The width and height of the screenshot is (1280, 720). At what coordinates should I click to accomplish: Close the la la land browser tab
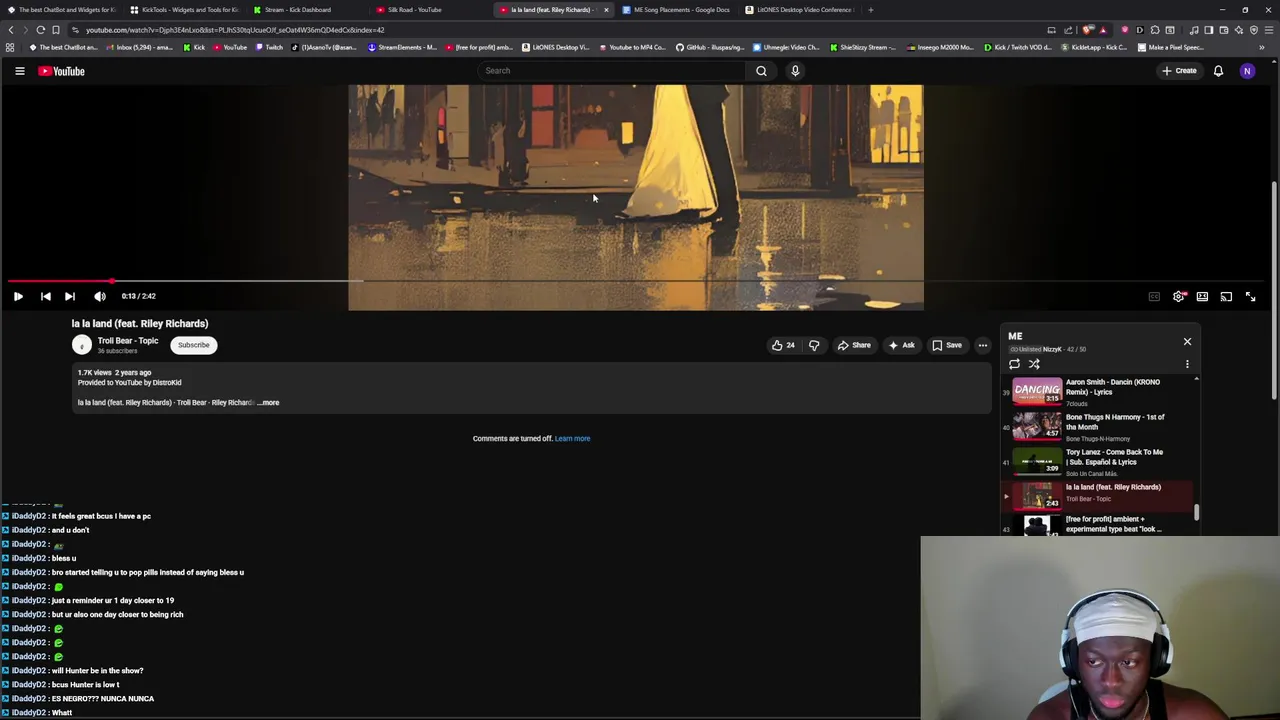(x=606, y=10)
